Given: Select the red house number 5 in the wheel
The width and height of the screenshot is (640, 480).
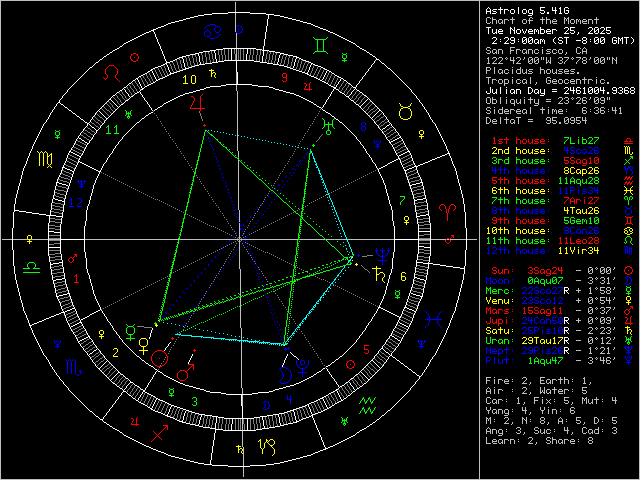Looking at the screenshot, I should [366, 350].
